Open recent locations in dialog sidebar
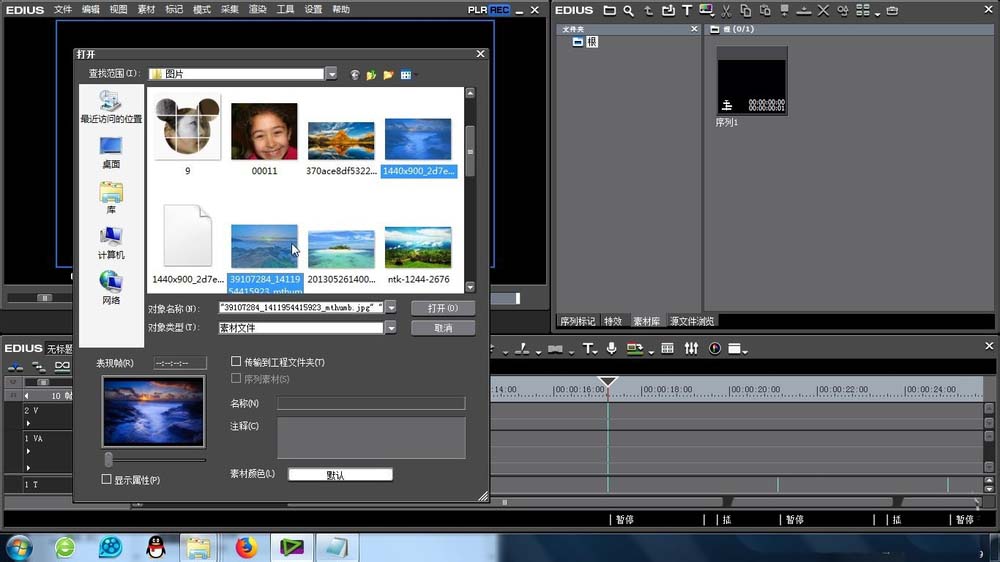This screenshot has width=1000, height=562. click(x=111, y=107)
